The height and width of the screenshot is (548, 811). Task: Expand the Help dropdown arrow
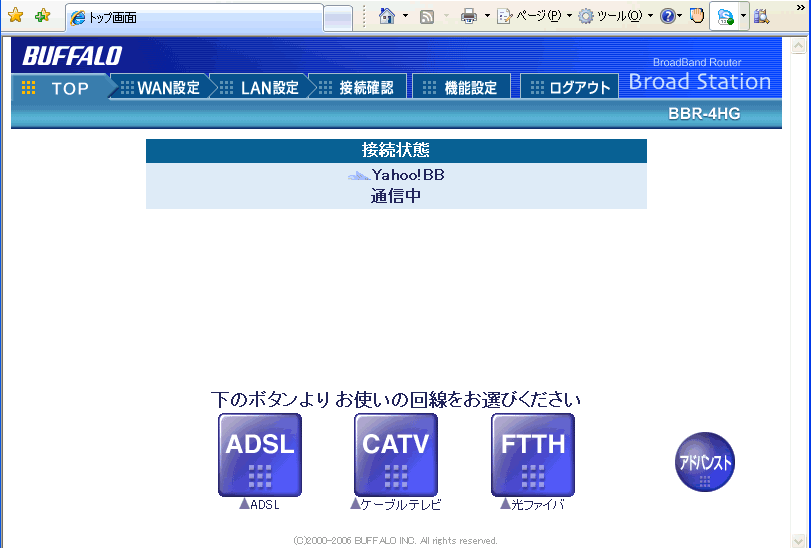point(680,17)
